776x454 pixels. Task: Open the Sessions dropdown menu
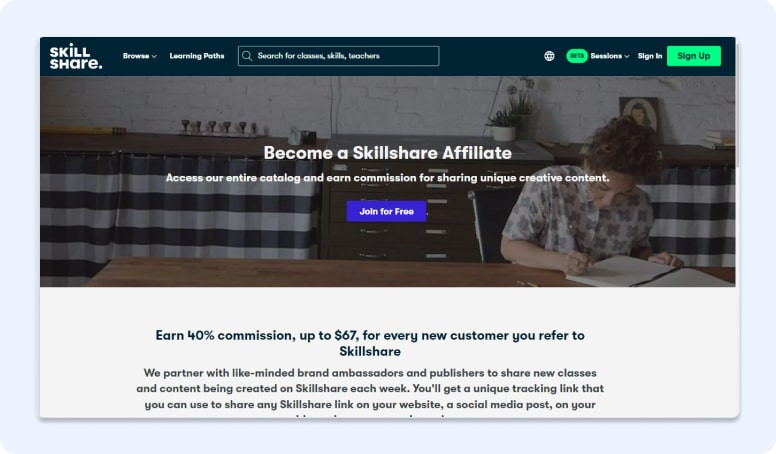point(610,56)
